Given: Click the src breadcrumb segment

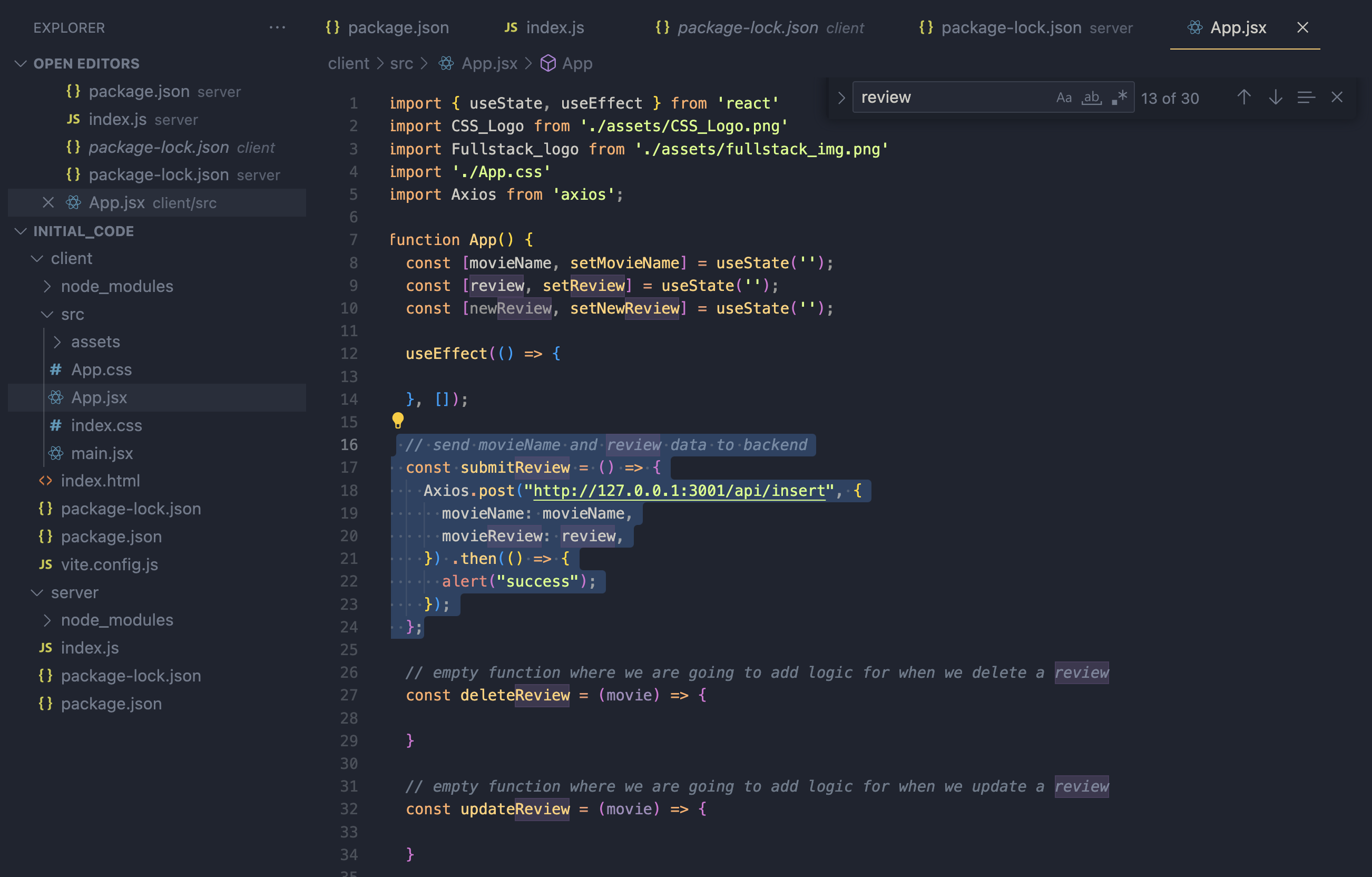Looking at the screenshot, I should click(x=401, y=63).
